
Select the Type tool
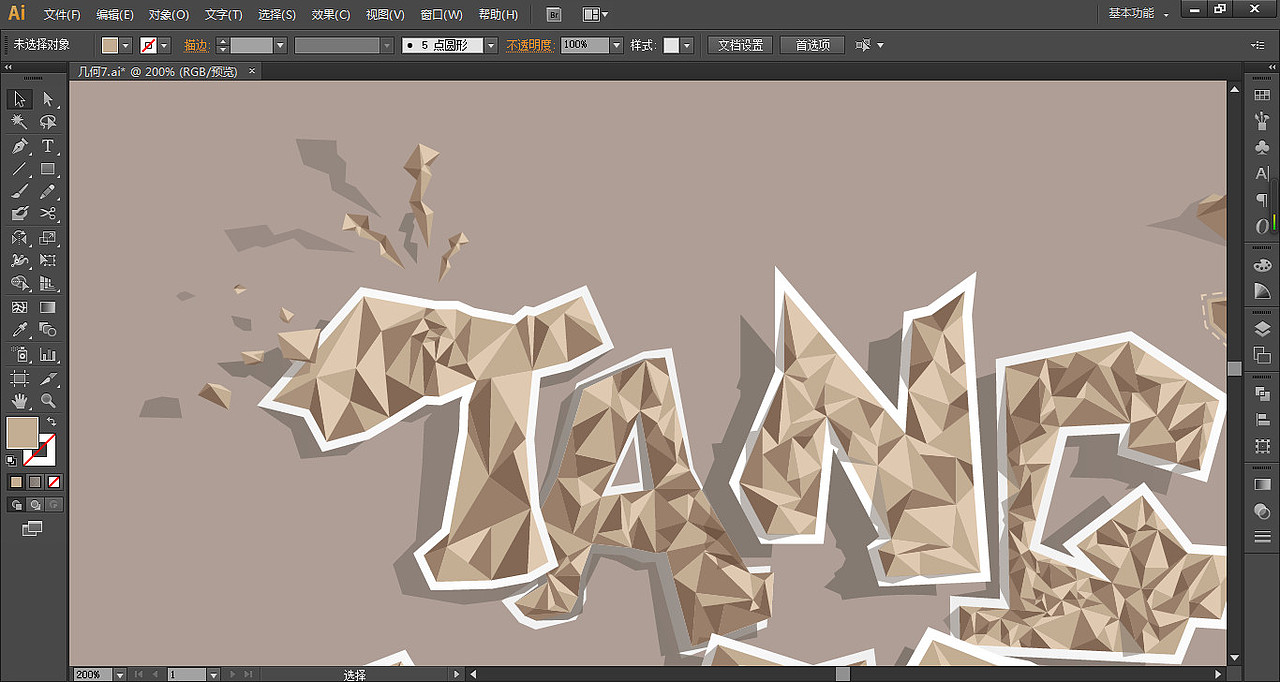pos(47,147)
